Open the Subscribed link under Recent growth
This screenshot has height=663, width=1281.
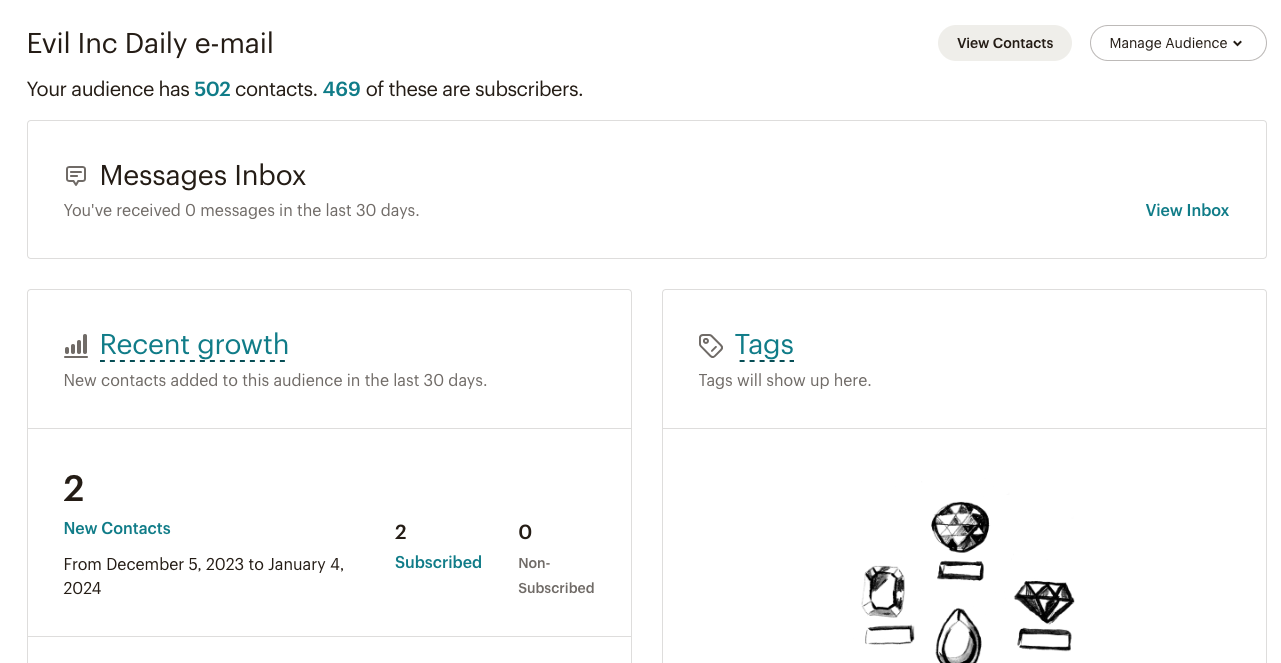[x=438, y=562]
